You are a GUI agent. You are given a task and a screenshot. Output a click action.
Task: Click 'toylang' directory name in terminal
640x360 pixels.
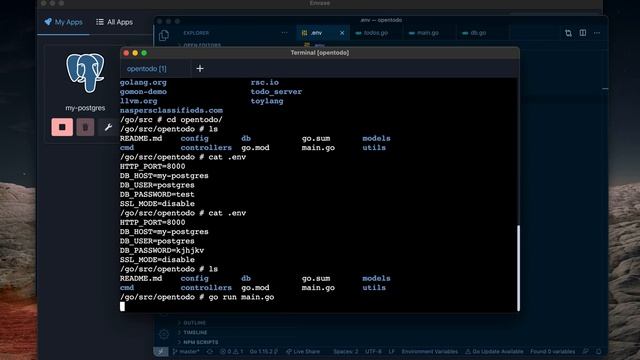(x=267, y=101)
